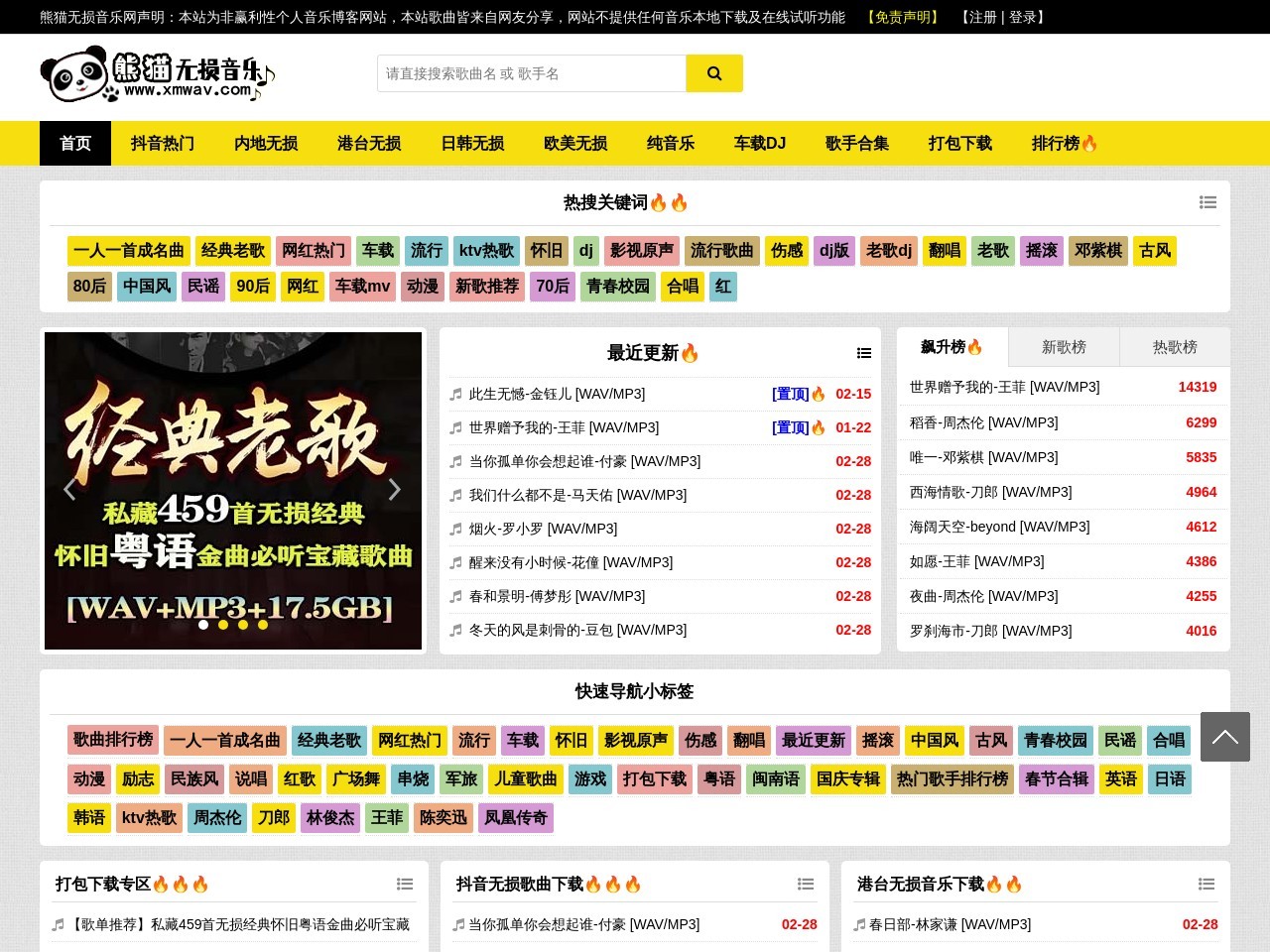This screenshot has width=1270, height=952.
Task: Open 稻香-周杰伦 in ranking list
Action: tap(983, 422)
